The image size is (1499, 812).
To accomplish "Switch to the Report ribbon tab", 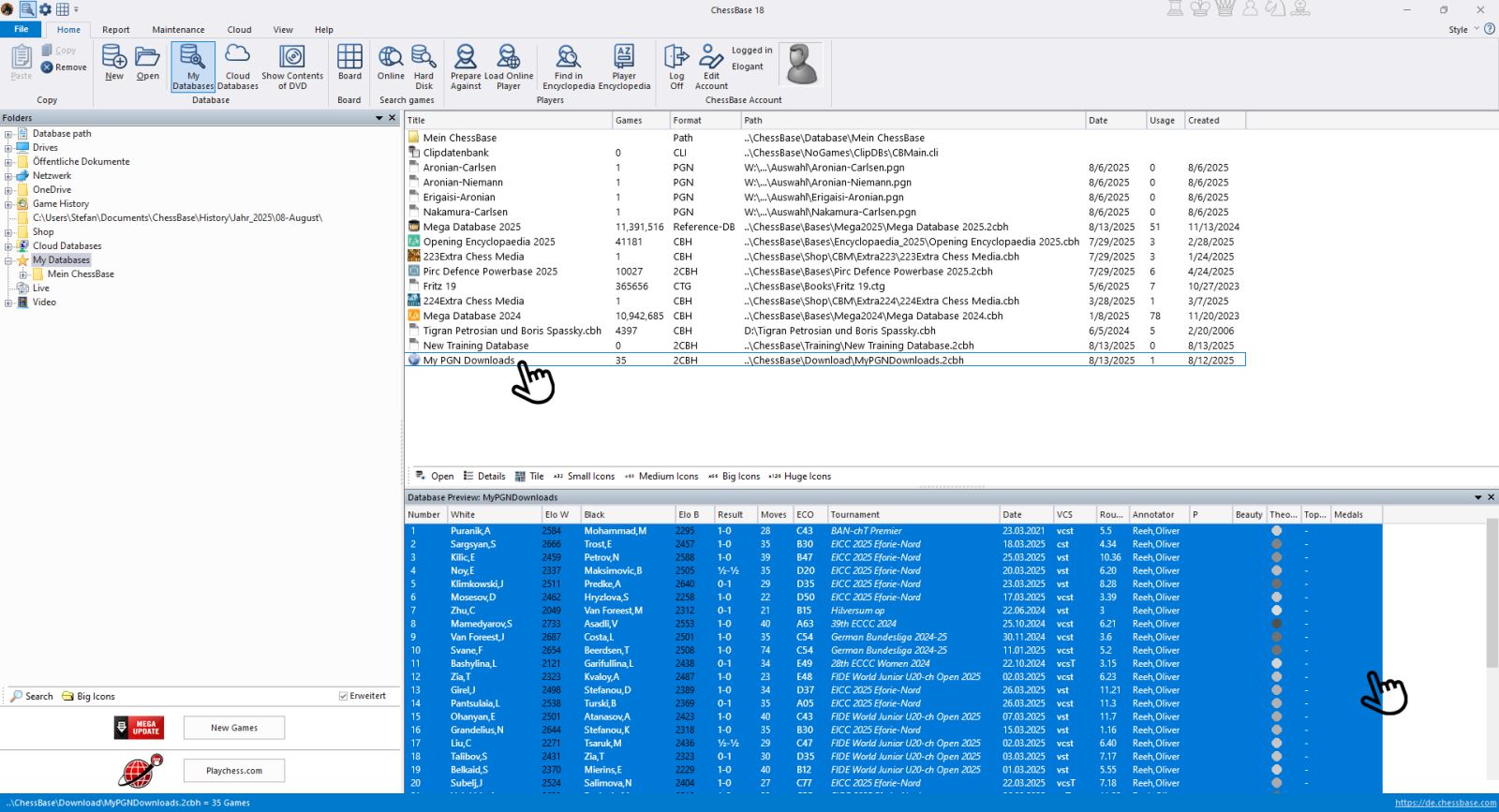I will coord(116,30).
